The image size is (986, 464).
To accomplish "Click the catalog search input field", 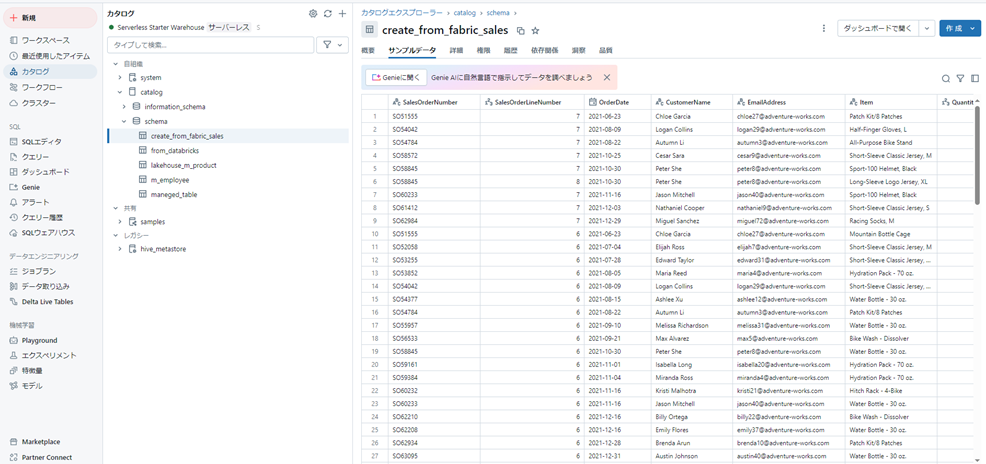I will pos(211,45).
